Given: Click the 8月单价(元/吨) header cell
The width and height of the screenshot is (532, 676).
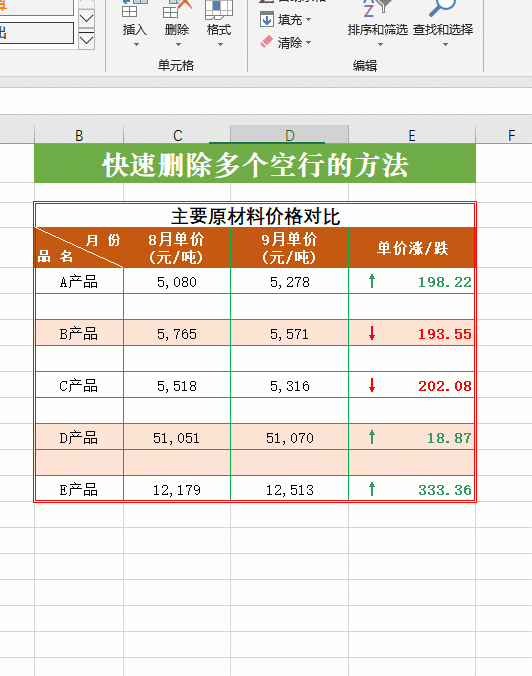Looking at the screenshot, I should 177,248.
